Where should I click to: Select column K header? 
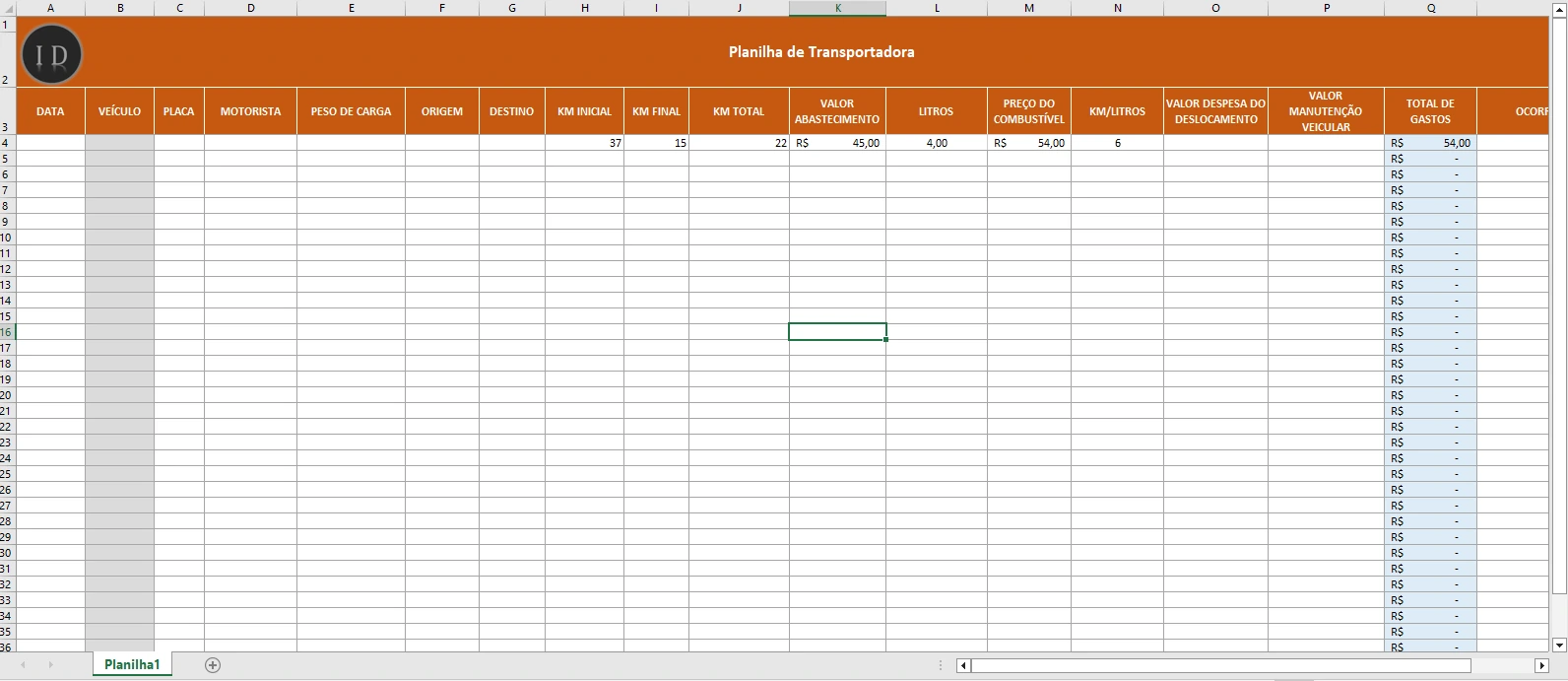(x=837, y=8)
